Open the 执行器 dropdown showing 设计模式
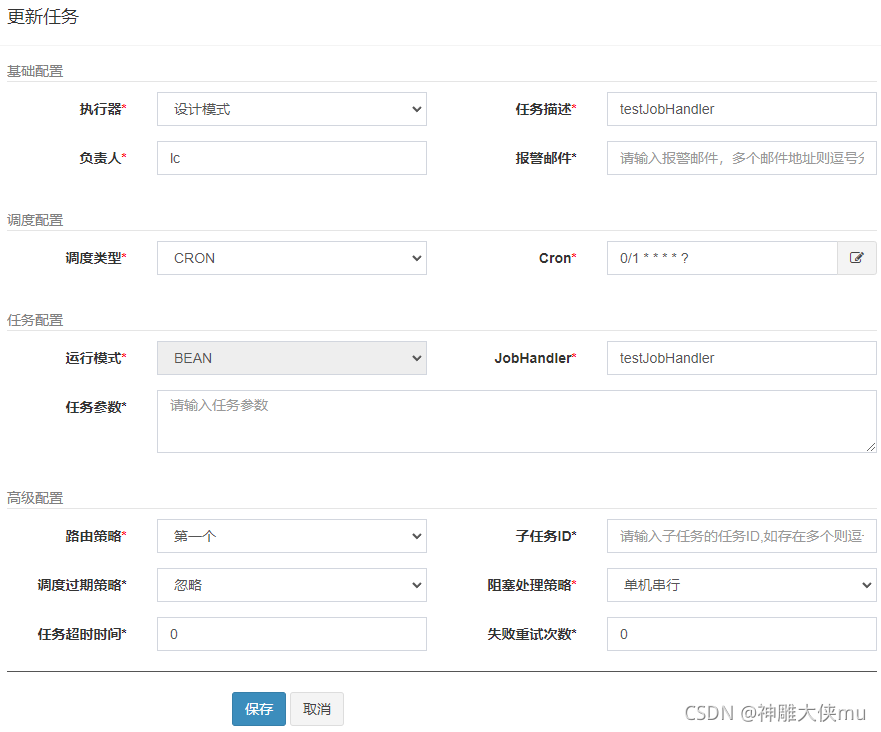881x732 pixels. 292,109
